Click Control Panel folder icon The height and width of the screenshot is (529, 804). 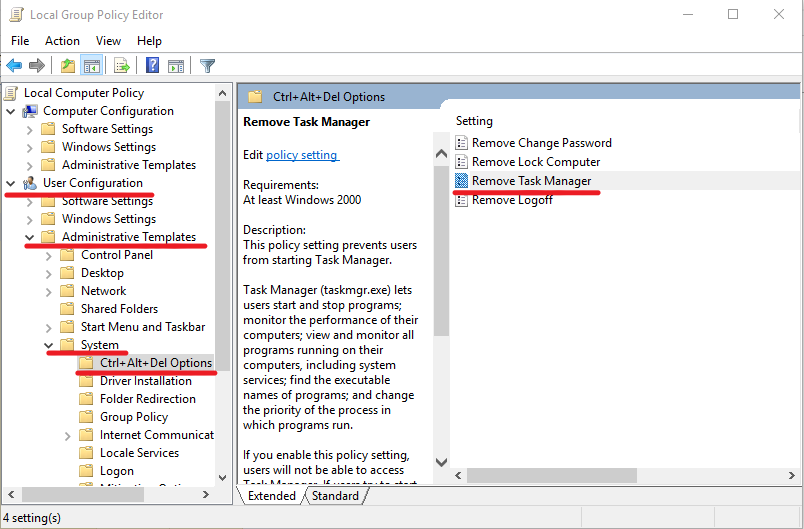point(67,255)
